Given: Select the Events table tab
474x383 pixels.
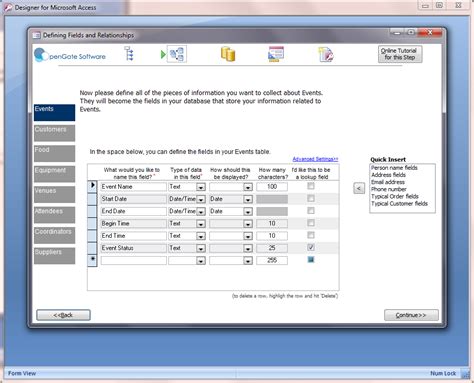Looking at the screenshot, I should pyautogui.click(x=54, y=112).
